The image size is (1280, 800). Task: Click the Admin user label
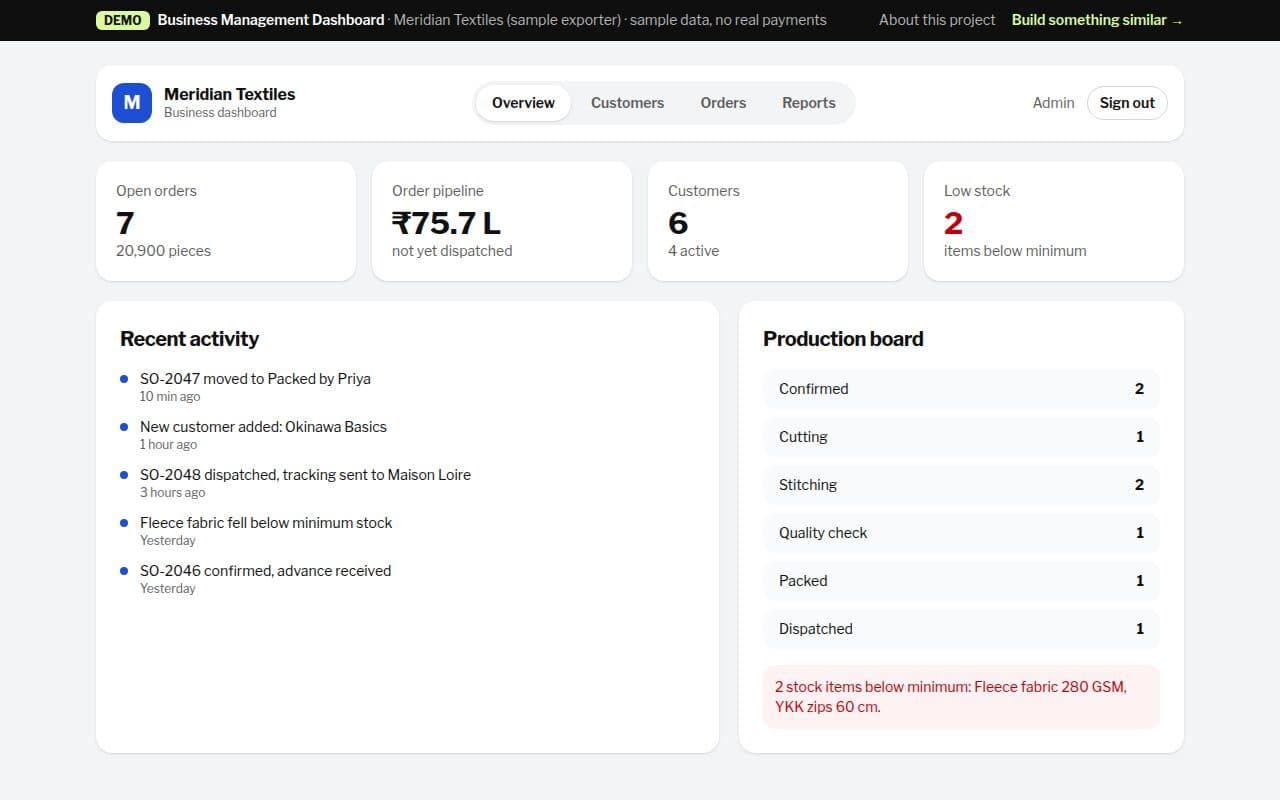click(1053, 103)
